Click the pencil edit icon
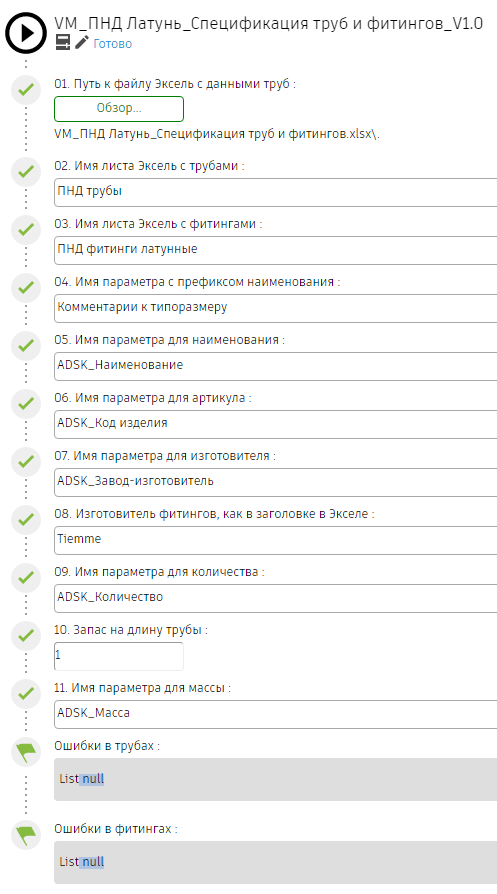The height and width of the screenshot is (894, 497). click(x=82, y=42)
